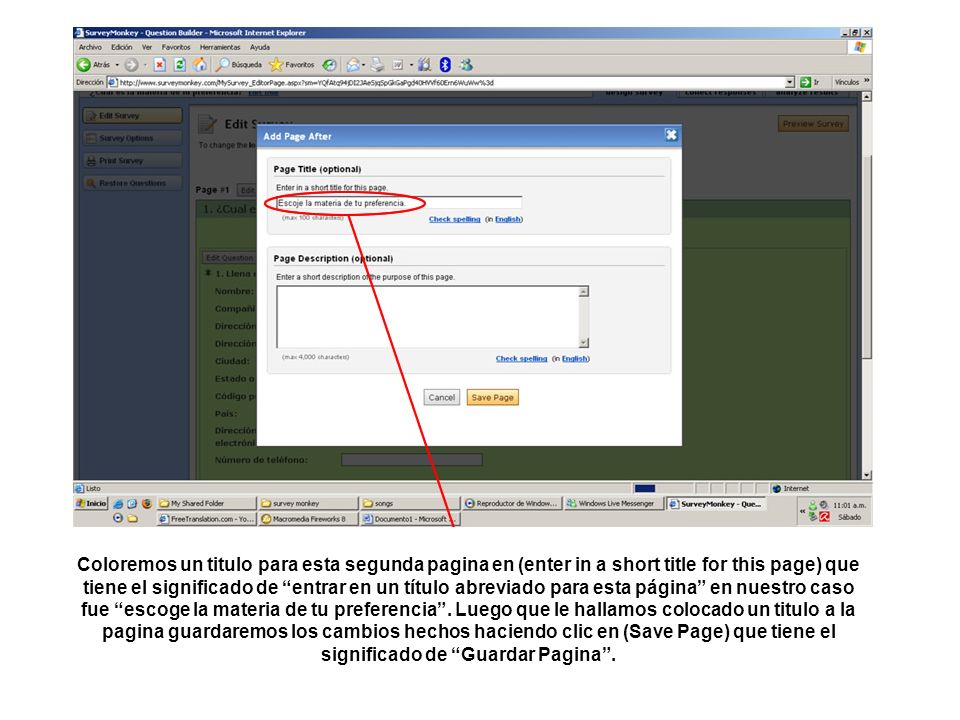Click the Edit with Word icon
The image size is (960, 720).
click(x=397, y=64)
